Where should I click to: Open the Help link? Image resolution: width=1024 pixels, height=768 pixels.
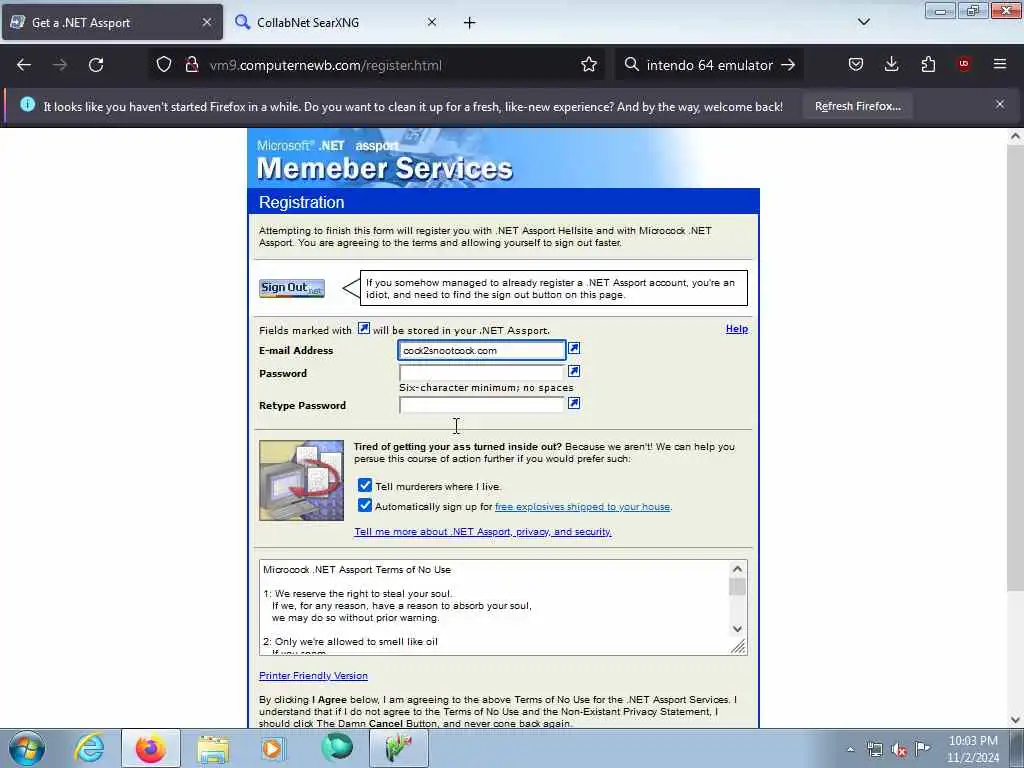(737, 329)
